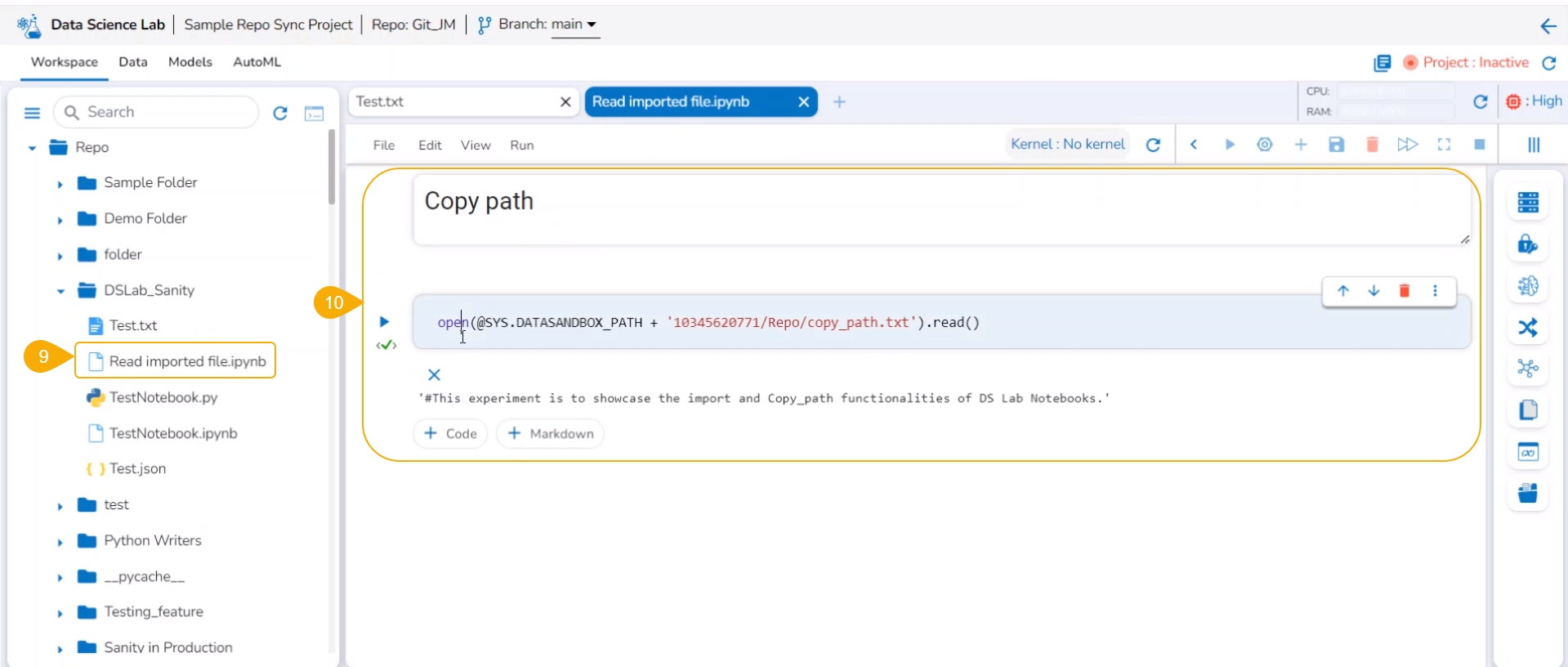1568x667 pixels.
Task: Toggle fullscreen mode for the notebook
Action: click(1444, 145)
